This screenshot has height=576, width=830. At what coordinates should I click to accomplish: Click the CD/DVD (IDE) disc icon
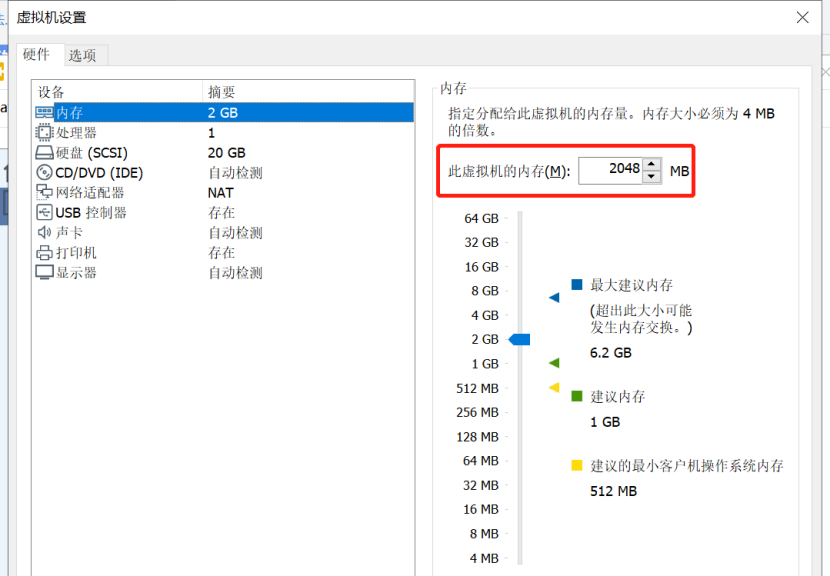coord(44,173)
